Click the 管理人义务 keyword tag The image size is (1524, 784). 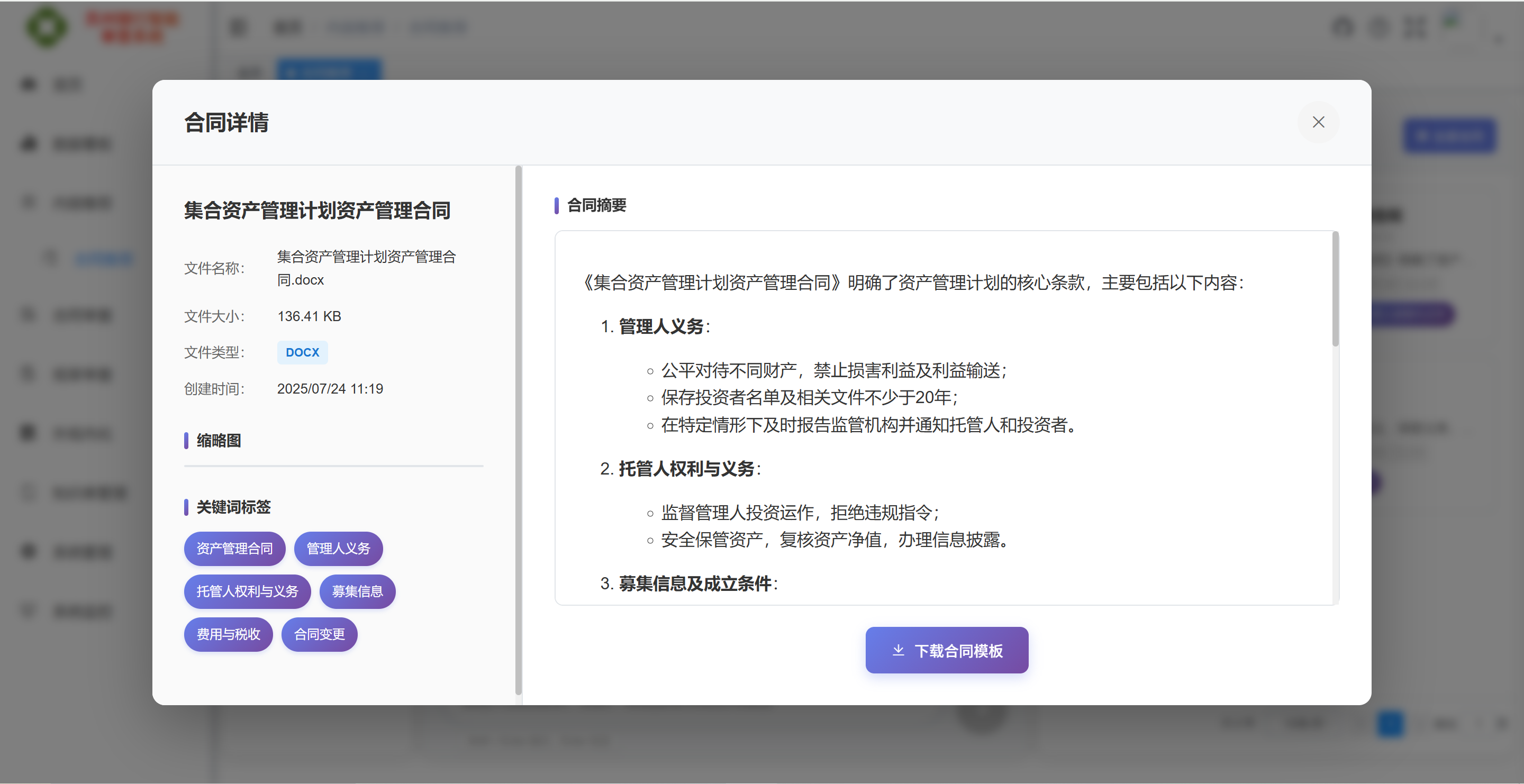point(338,549)
